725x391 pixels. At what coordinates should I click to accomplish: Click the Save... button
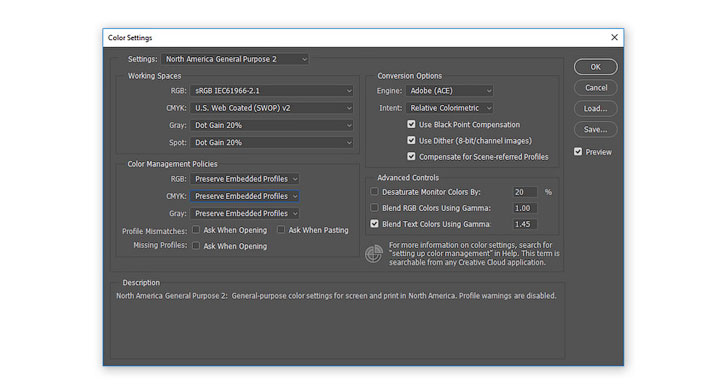pos(596,129)
